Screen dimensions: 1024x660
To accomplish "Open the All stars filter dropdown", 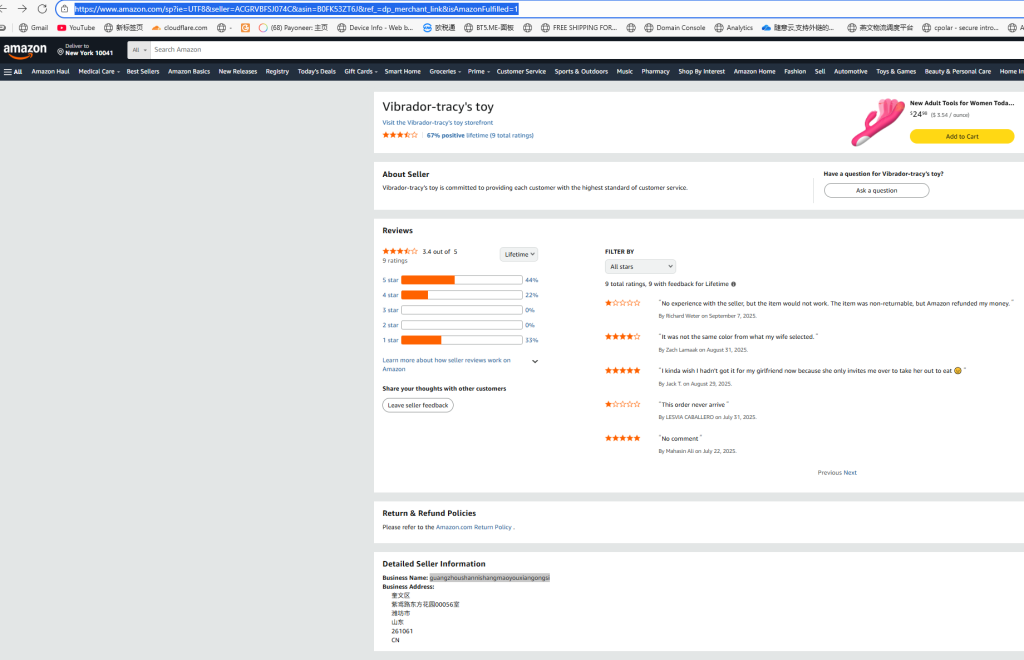I will click(x=640, y=267).
